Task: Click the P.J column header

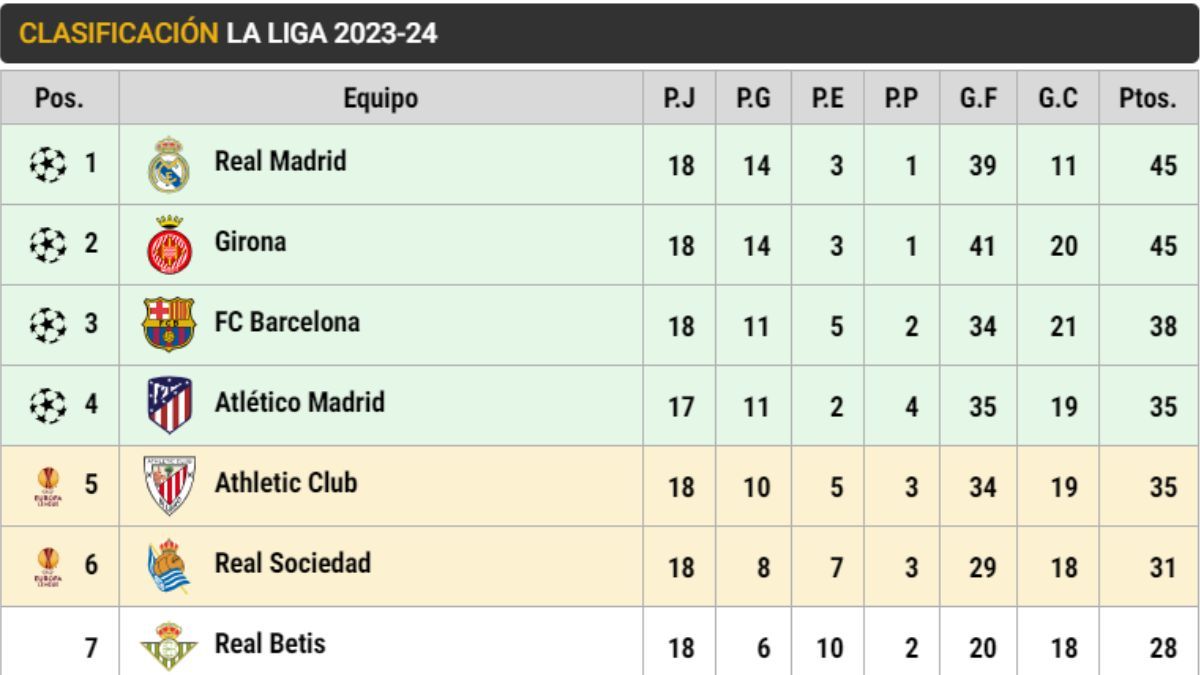Action: [x=679, y=98]
